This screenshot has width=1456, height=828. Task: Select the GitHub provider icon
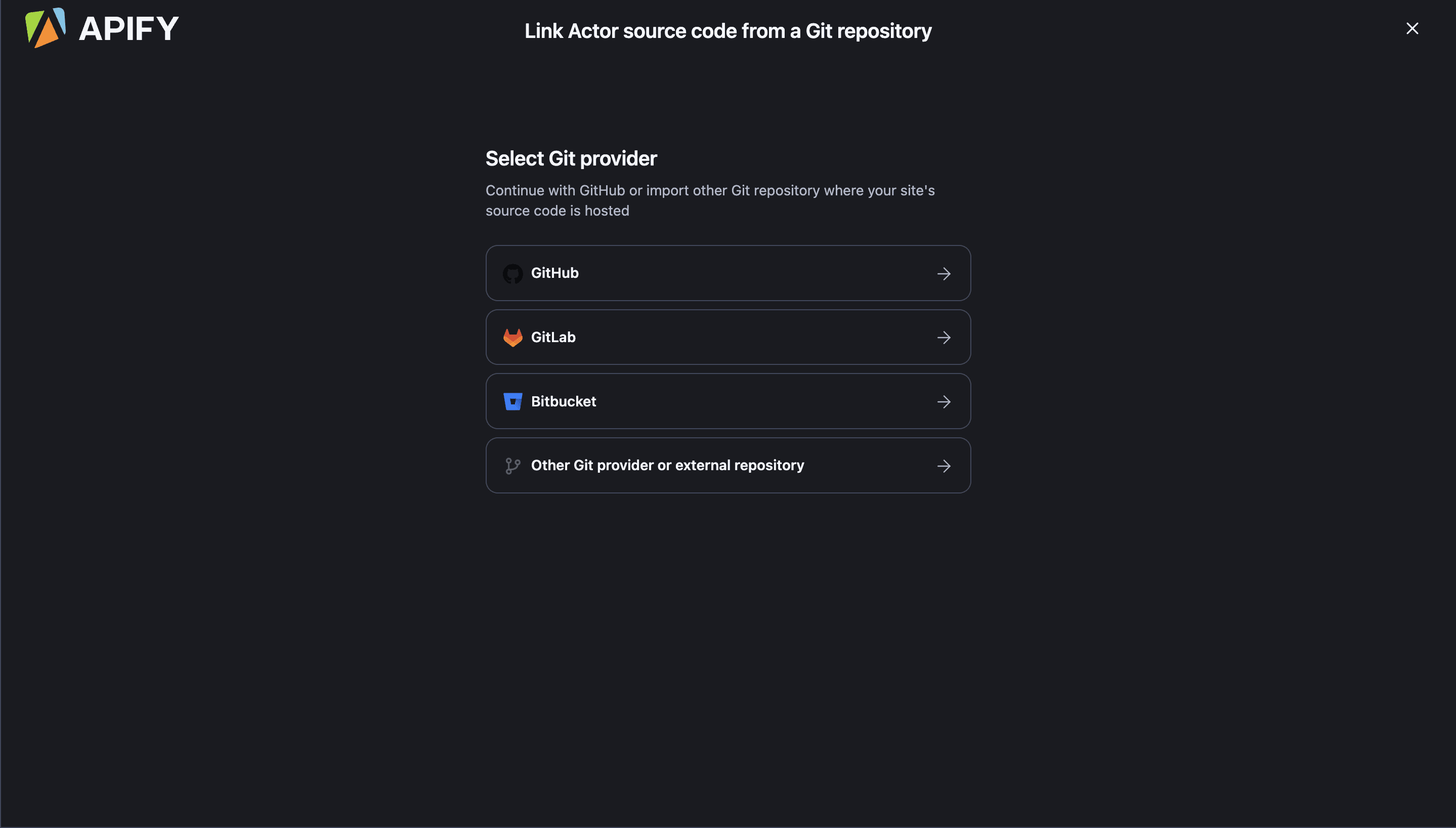click(x=513, y=273)
